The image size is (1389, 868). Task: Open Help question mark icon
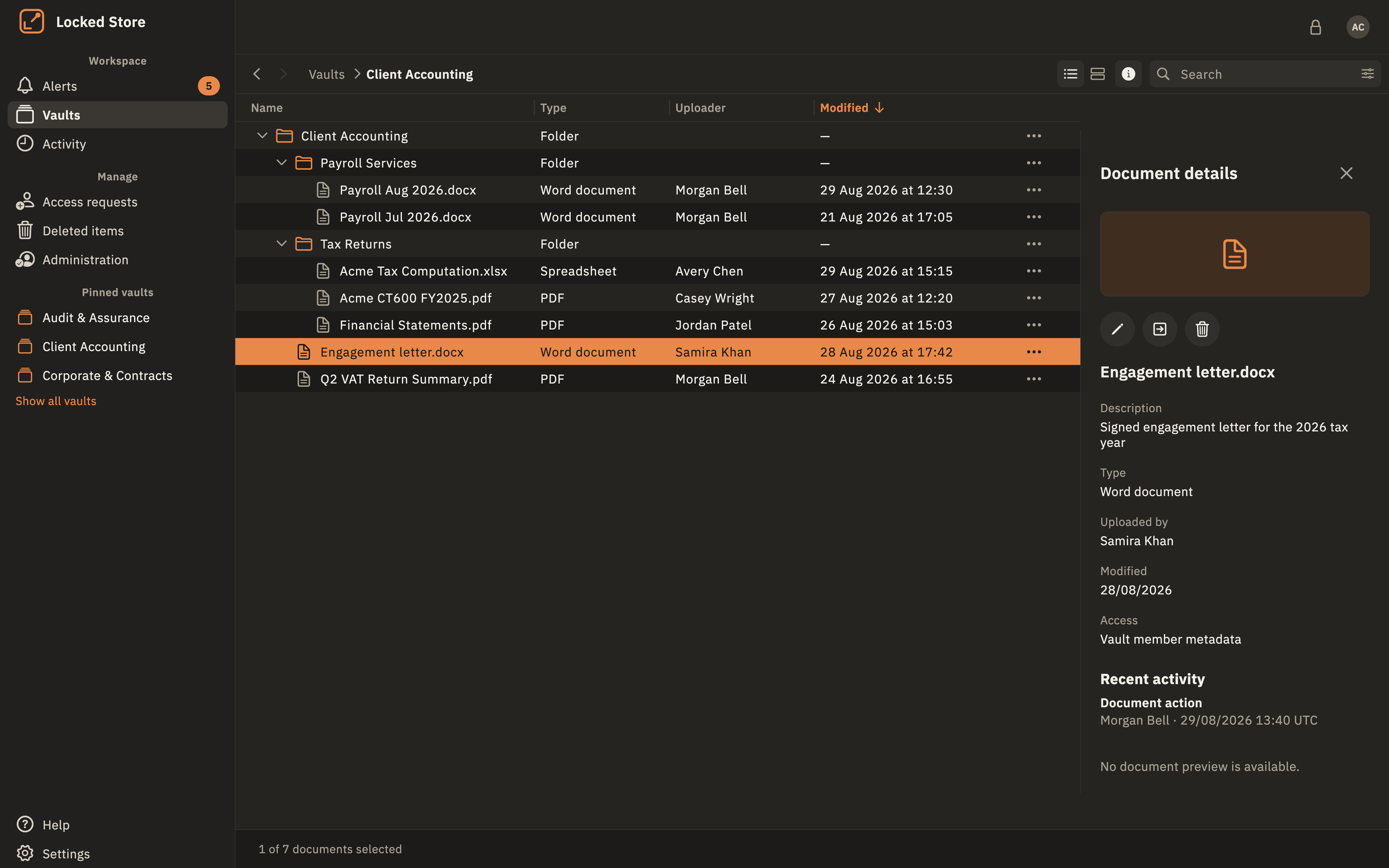tap(25, 824)
